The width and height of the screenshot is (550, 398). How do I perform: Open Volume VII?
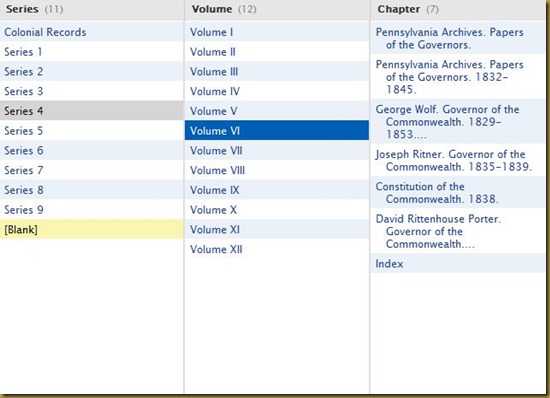[x=277, y=150]
